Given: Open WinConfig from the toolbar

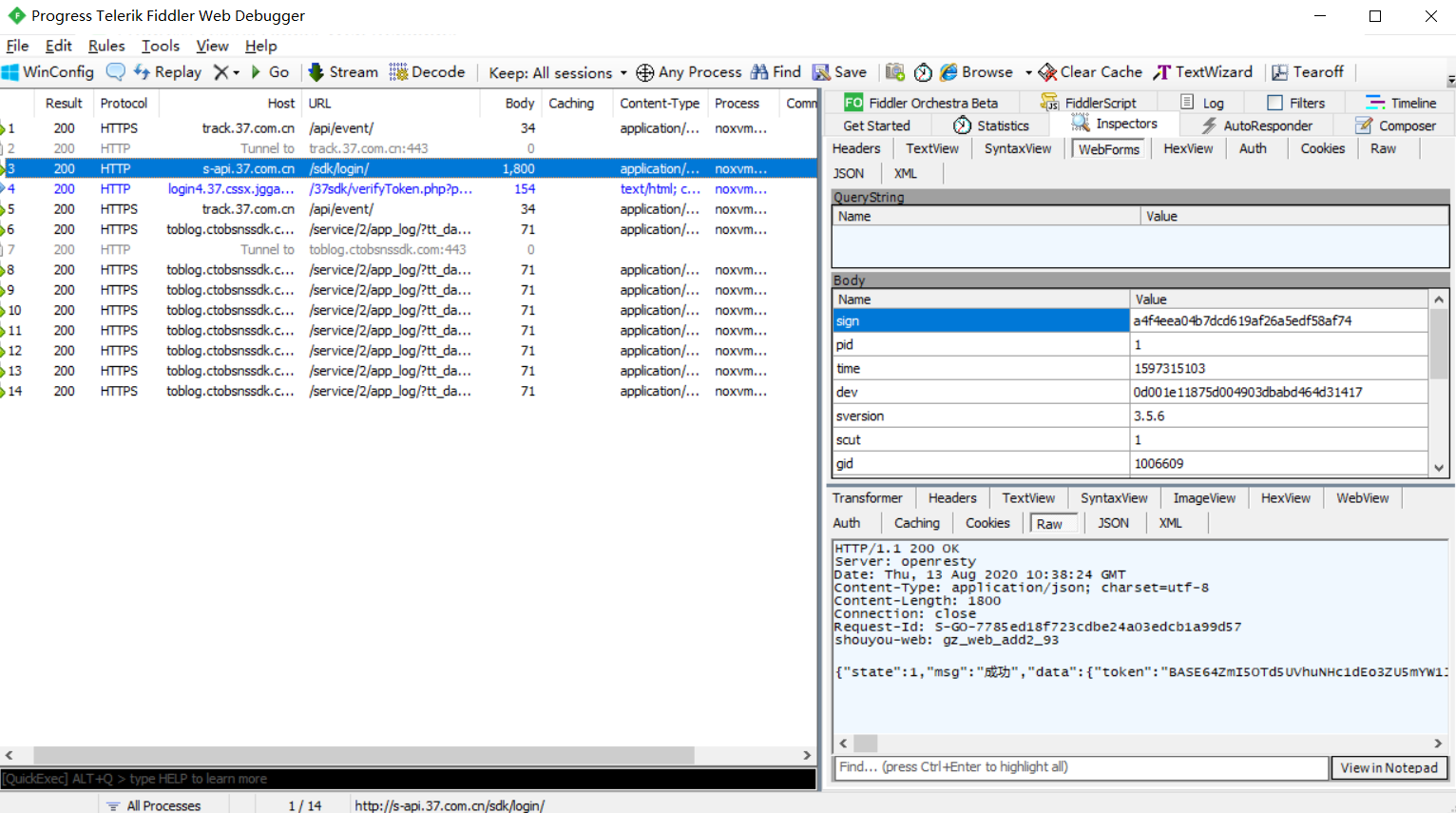Looking at the screenshot, I should click(x=48, y=72).
